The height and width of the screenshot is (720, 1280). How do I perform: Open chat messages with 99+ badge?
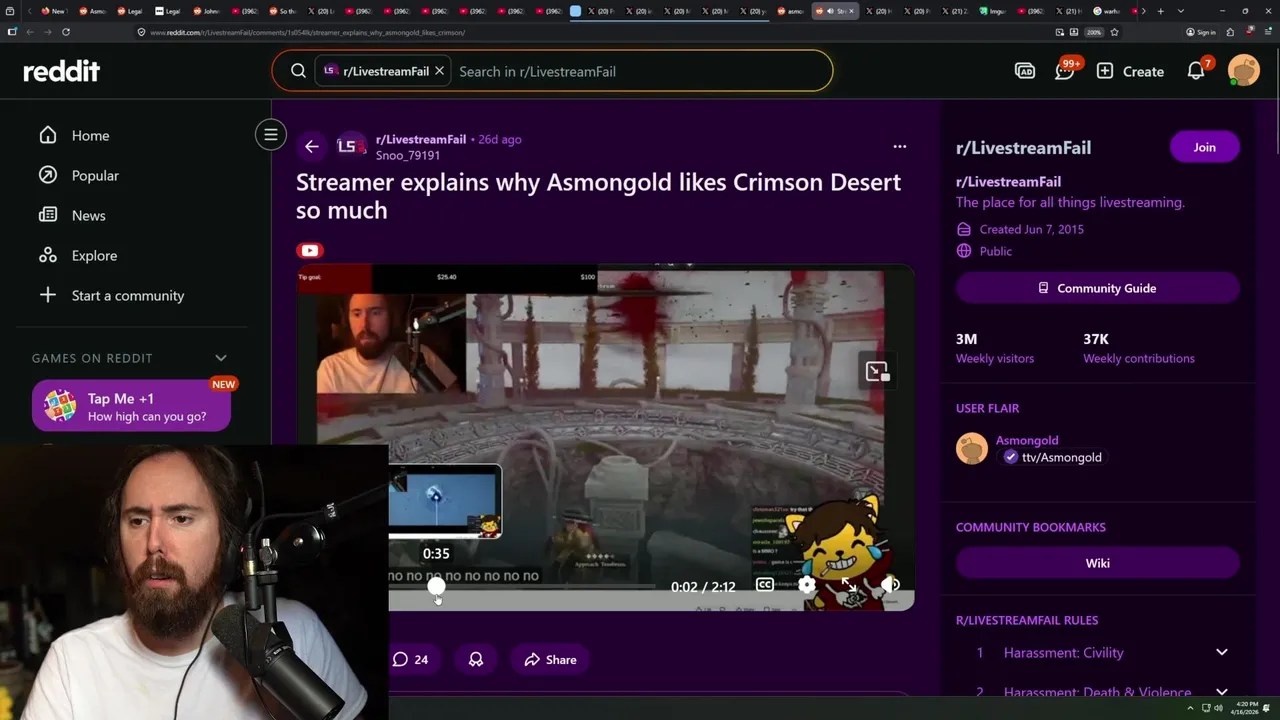coord(1065,71)
